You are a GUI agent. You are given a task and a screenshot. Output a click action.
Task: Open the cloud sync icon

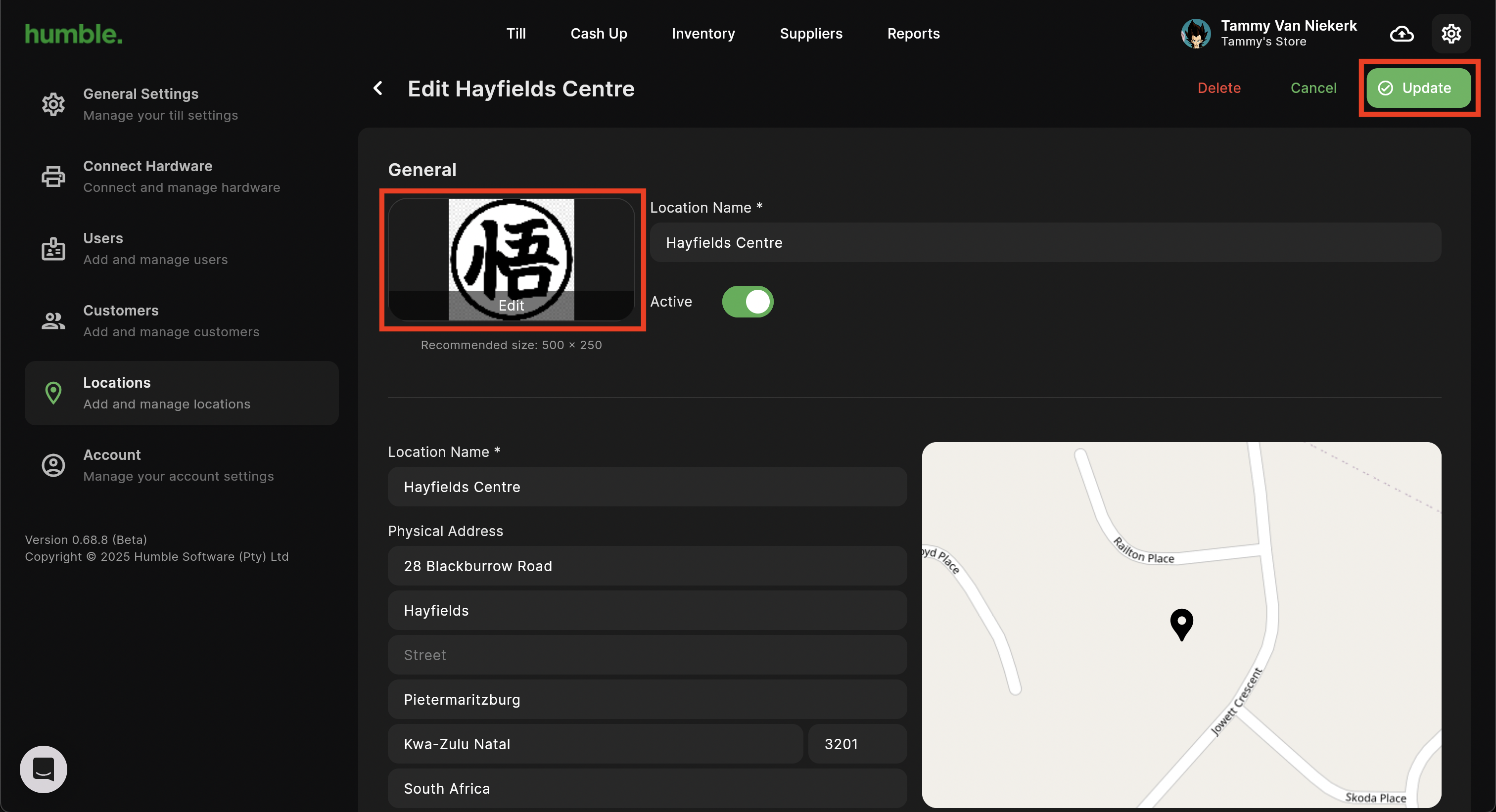point(1402,34)
